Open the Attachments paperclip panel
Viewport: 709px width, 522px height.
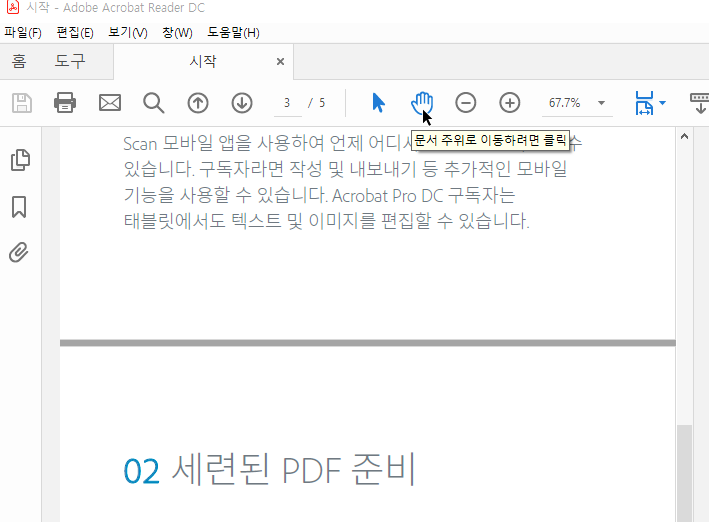[19, 252]
